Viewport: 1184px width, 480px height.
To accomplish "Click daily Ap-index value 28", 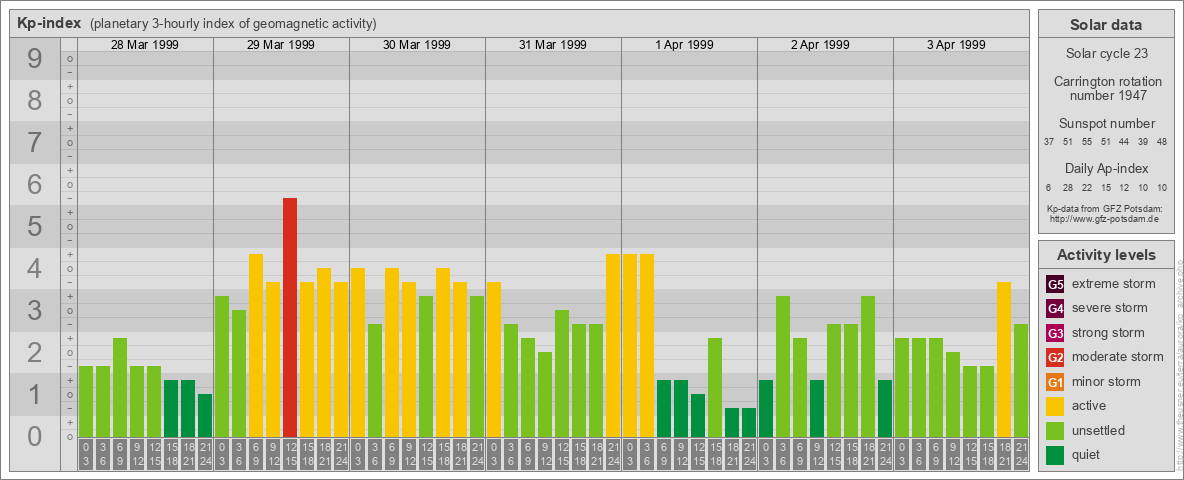I will [1068, 187].
